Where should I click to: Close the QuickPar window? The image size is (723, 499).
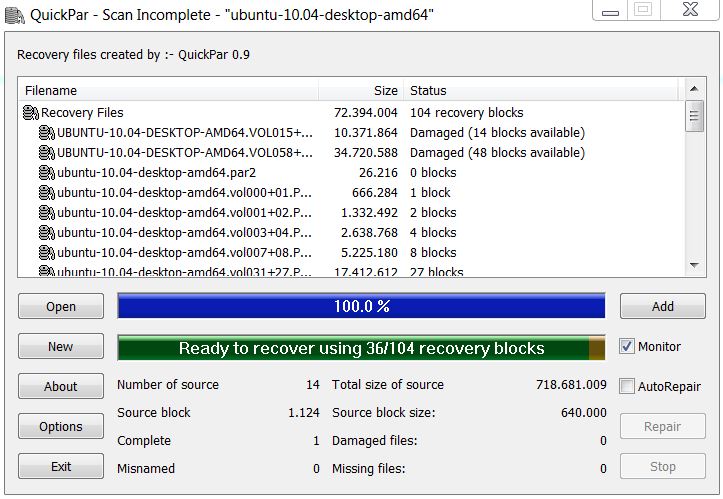click(x=690, y=10)
